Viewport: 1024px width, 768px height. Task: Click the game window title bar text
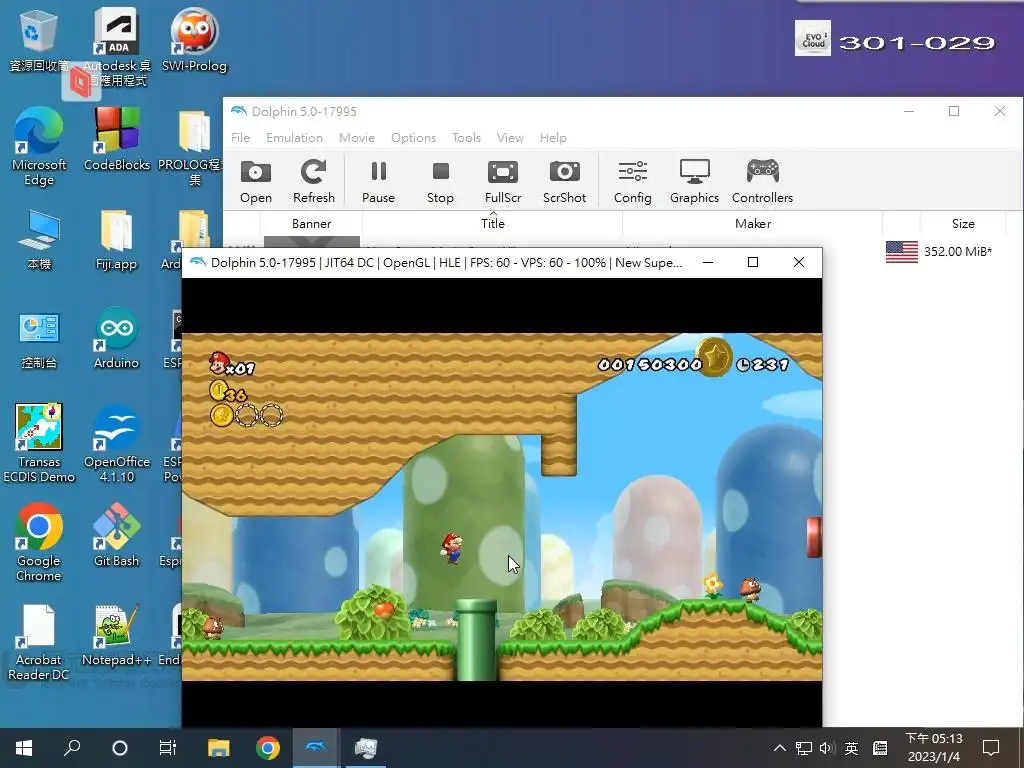446,263
